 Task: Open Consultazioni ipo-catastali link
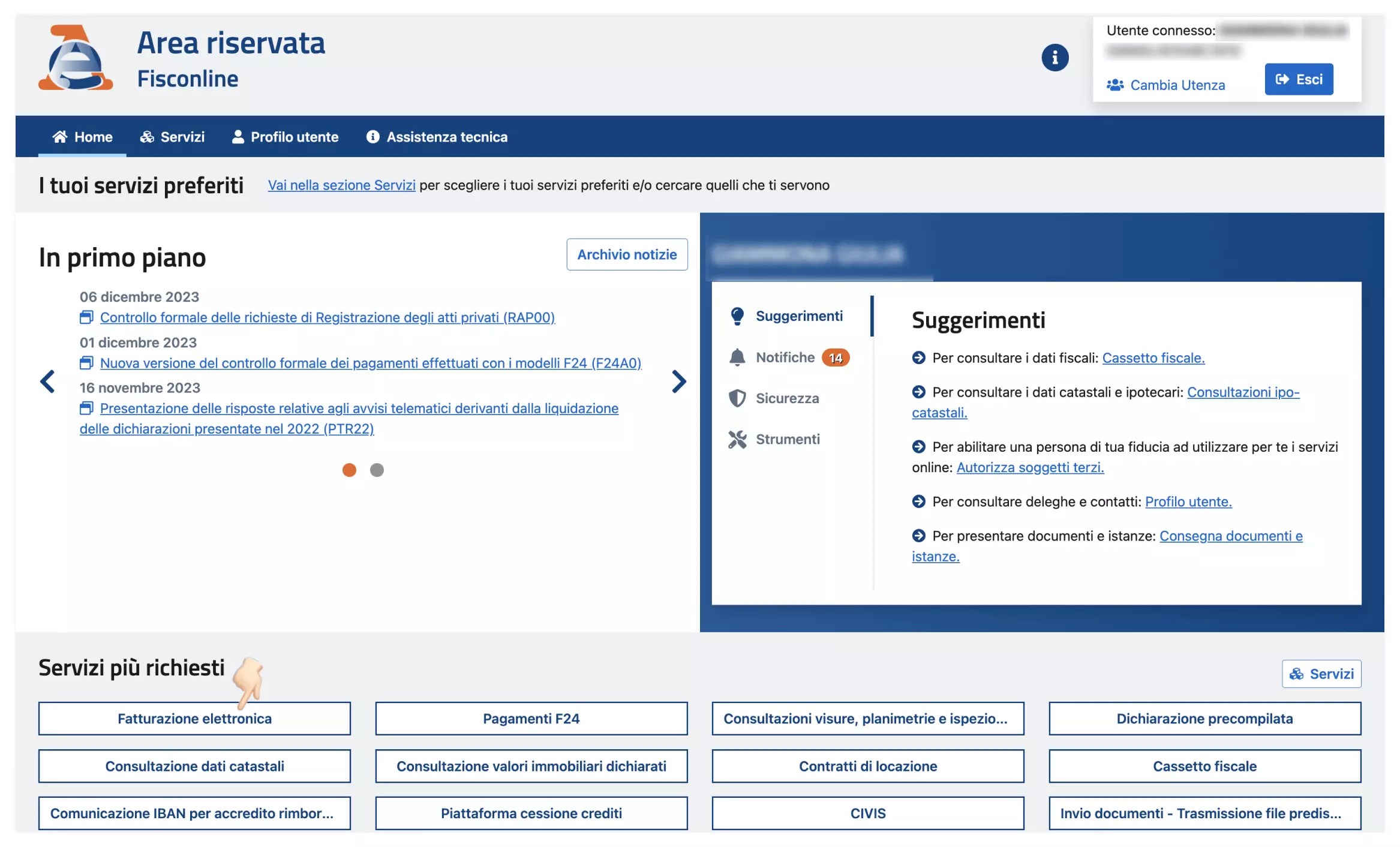pyautogui.click(x=1243, y=392)
